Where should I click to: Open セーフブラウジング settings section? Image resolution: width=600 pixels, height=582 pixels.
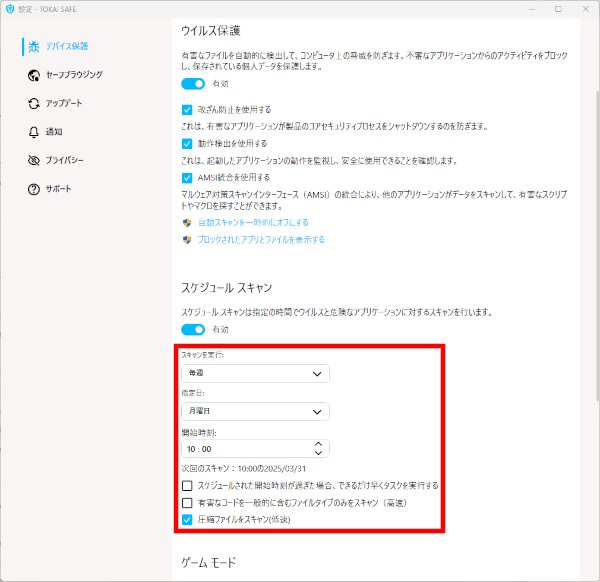pyautogui.click(x=74, y=75)
